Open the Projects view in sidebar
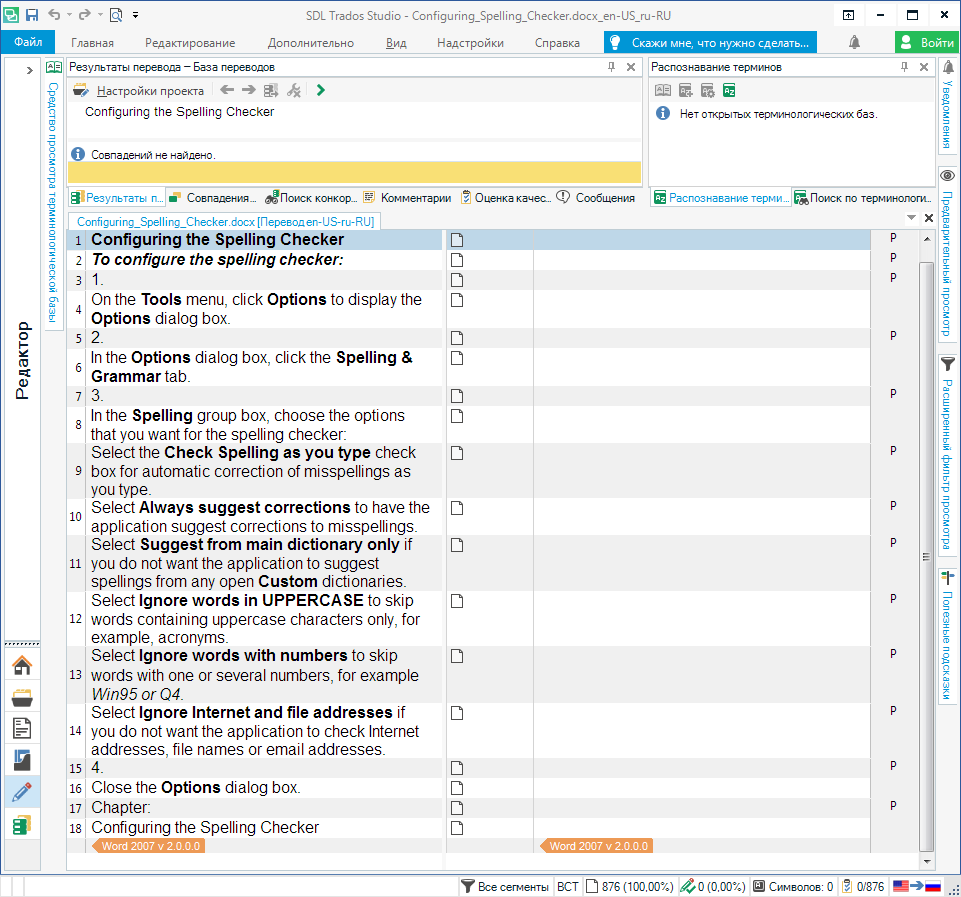The width and height of the screenshot is (961, 897). [x=21, y=697]
